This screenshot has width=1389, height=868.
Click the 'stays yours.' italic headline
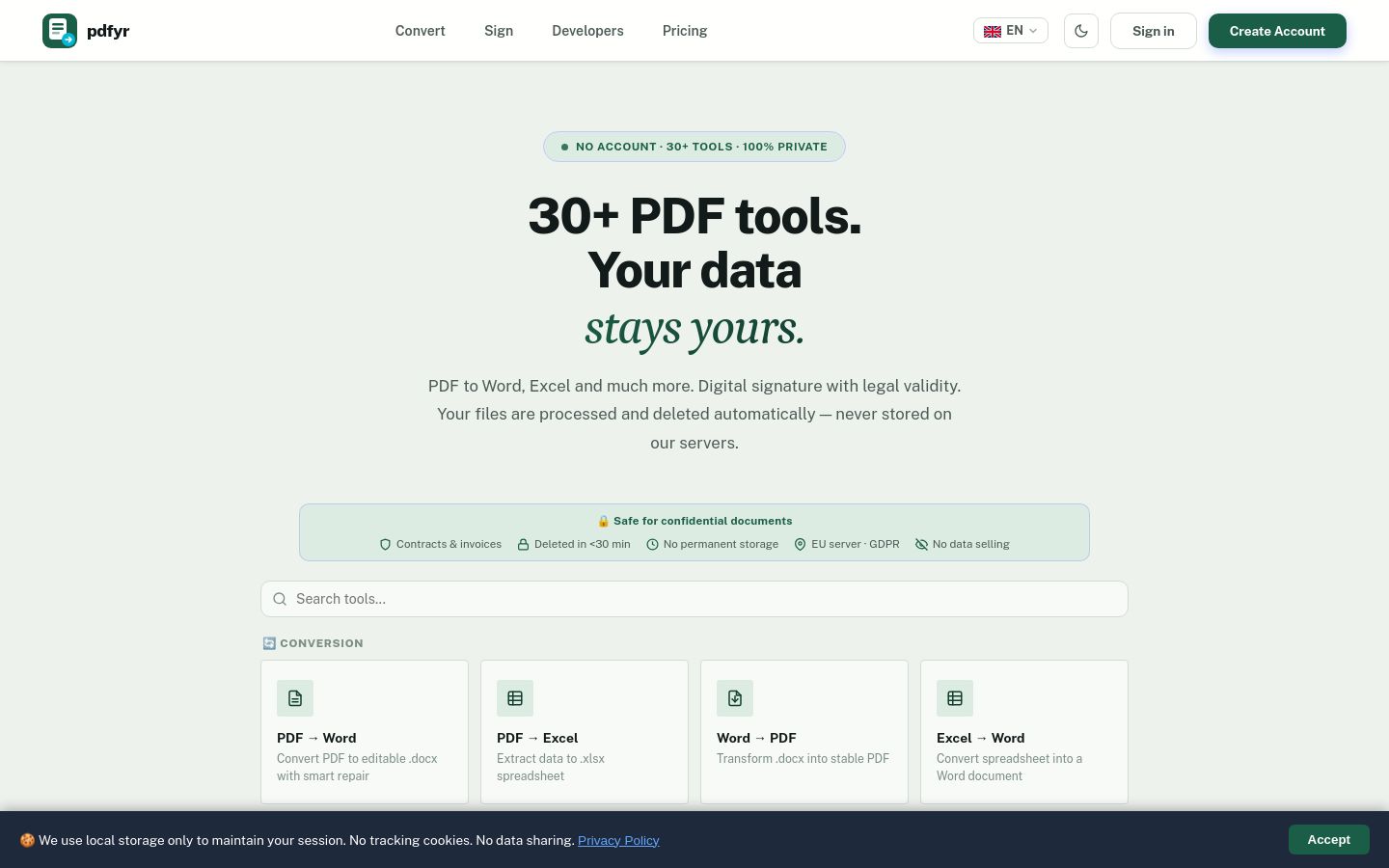[694, 328]
